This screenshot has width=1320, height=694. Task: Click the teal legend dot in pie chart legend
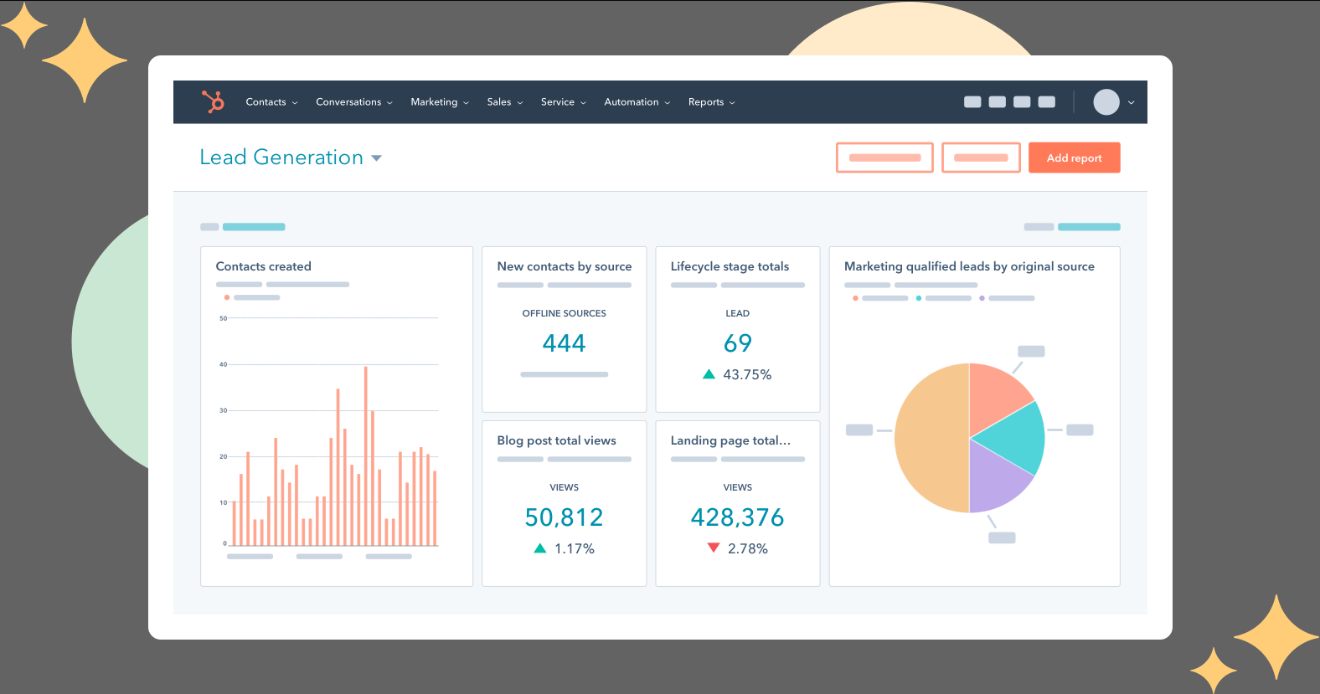coord(918,298)
